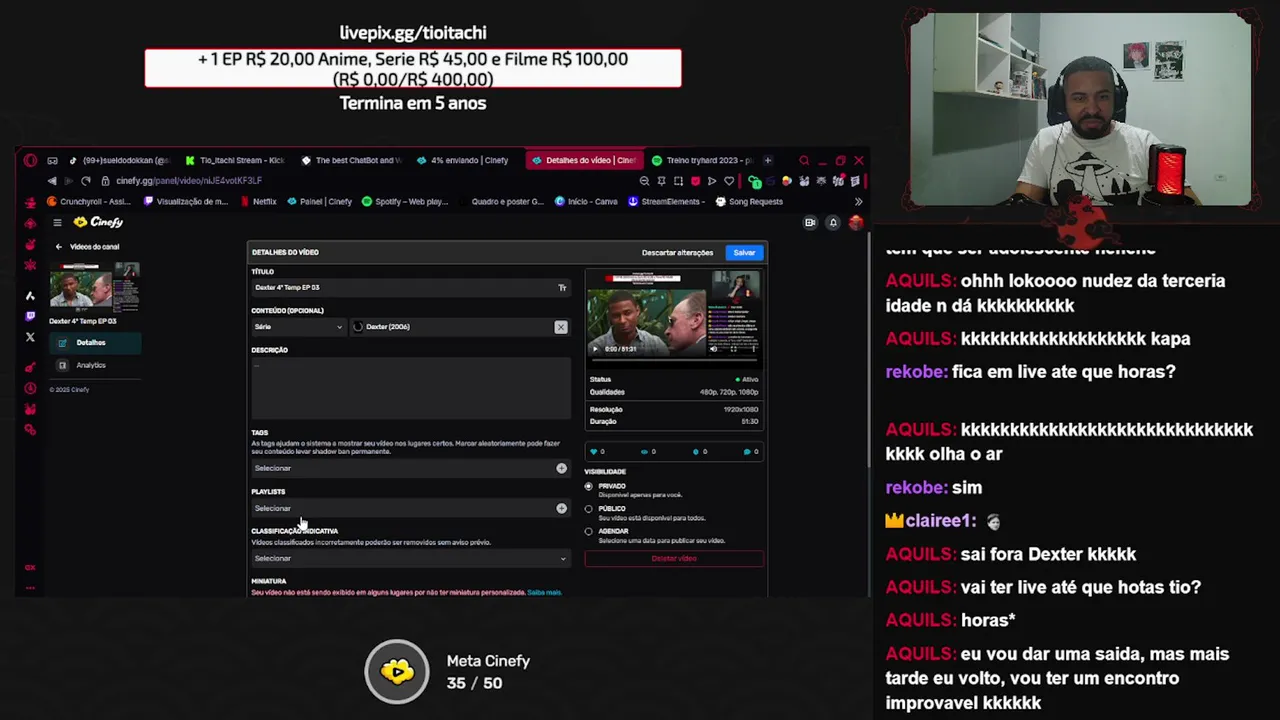Switch to the Treino tryhard 2023 tab
The width and height of the screenshot is (1280, 720).
(701, 160)
